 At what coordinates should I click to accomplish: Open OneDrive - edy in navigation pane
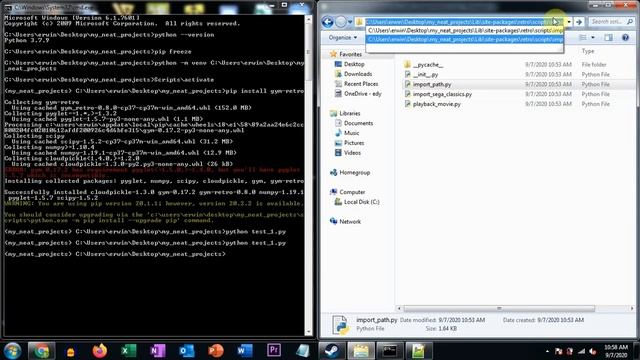[362, 93]
